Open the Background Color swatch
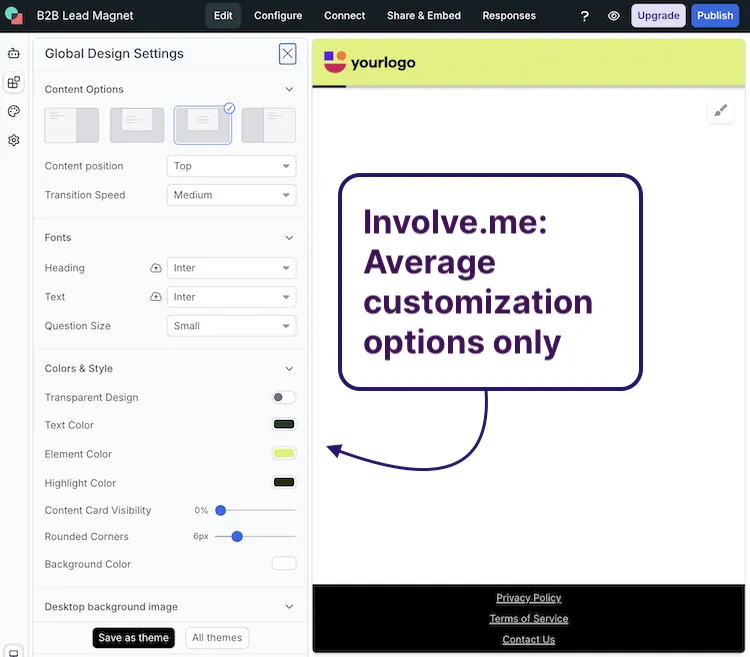This screenshot has width=750, height=657. click(284, 564)
